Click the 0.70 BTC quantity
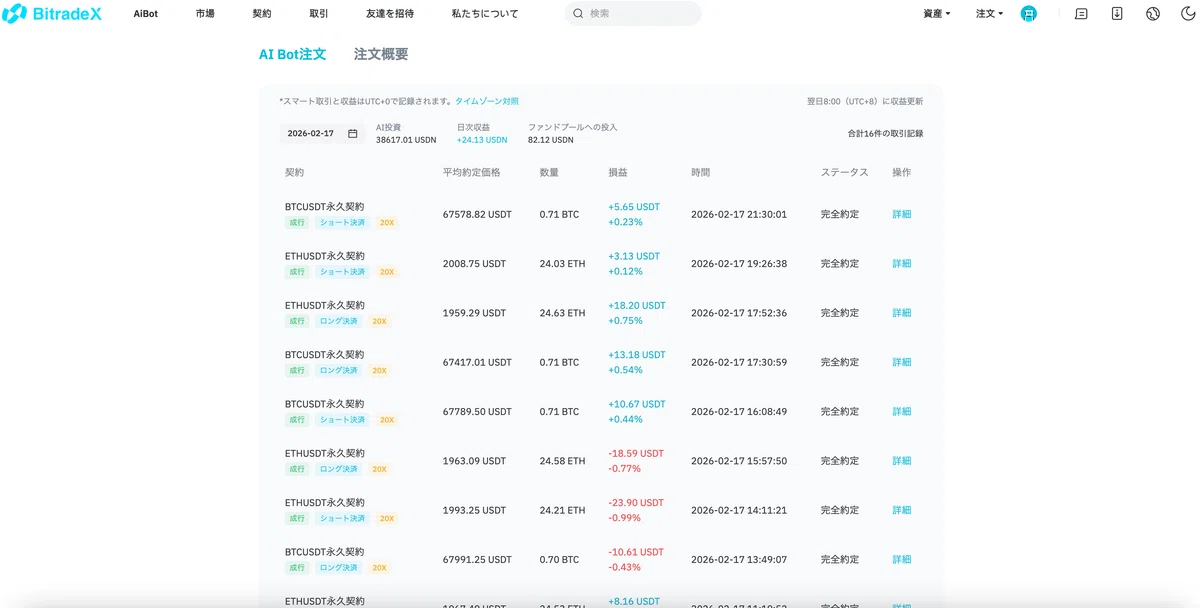 [559, 560]
